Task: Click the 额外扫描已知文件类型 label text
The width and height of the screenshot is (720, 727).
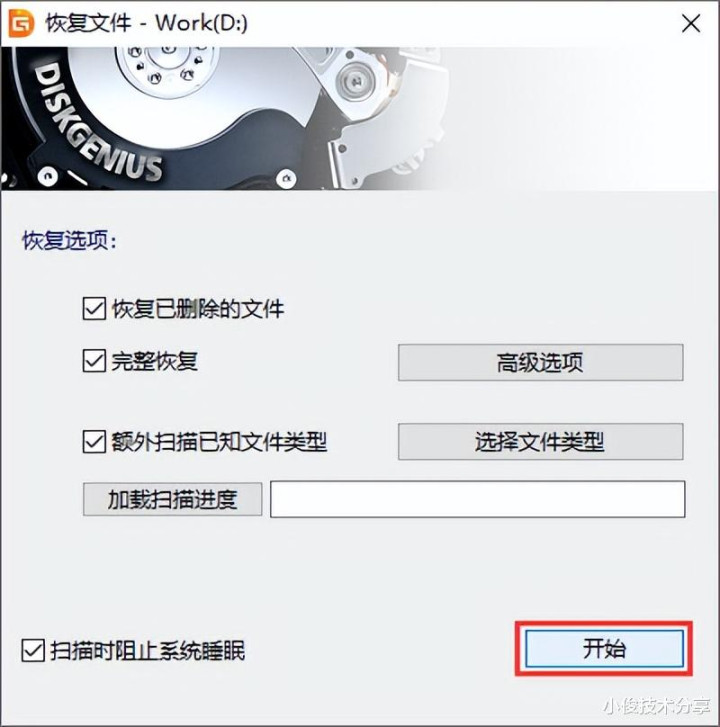Action: coord(219,441)
